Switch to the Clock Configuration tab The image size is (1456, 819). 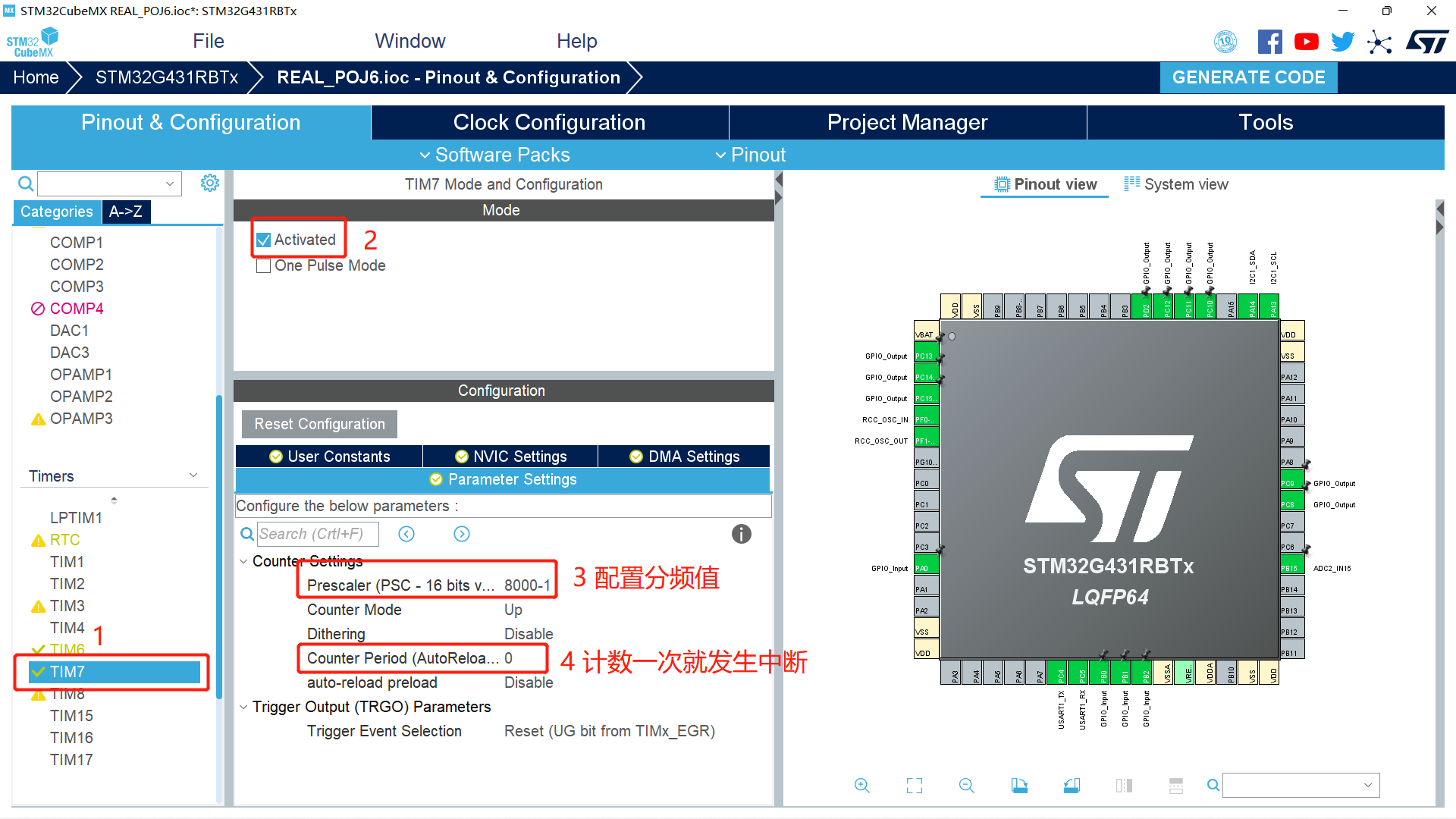549,122
